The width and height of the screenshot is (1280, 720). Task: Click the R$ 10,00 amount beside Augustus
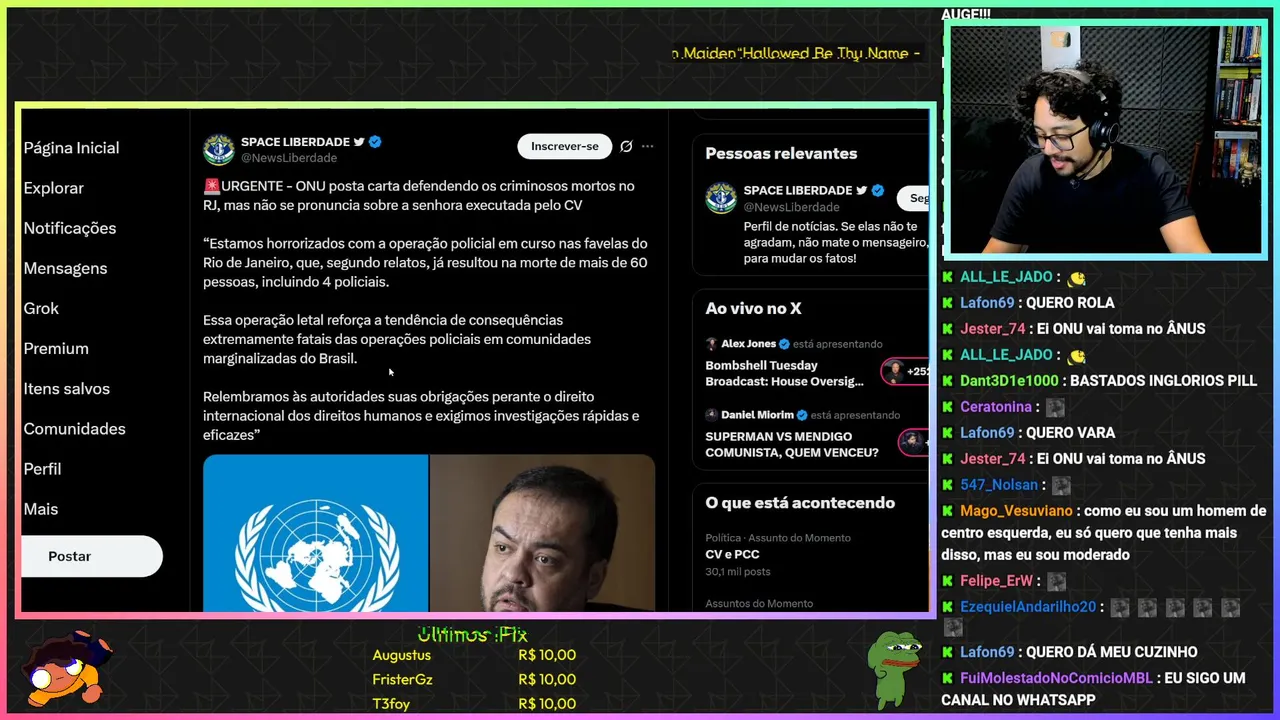coord(547,655)
